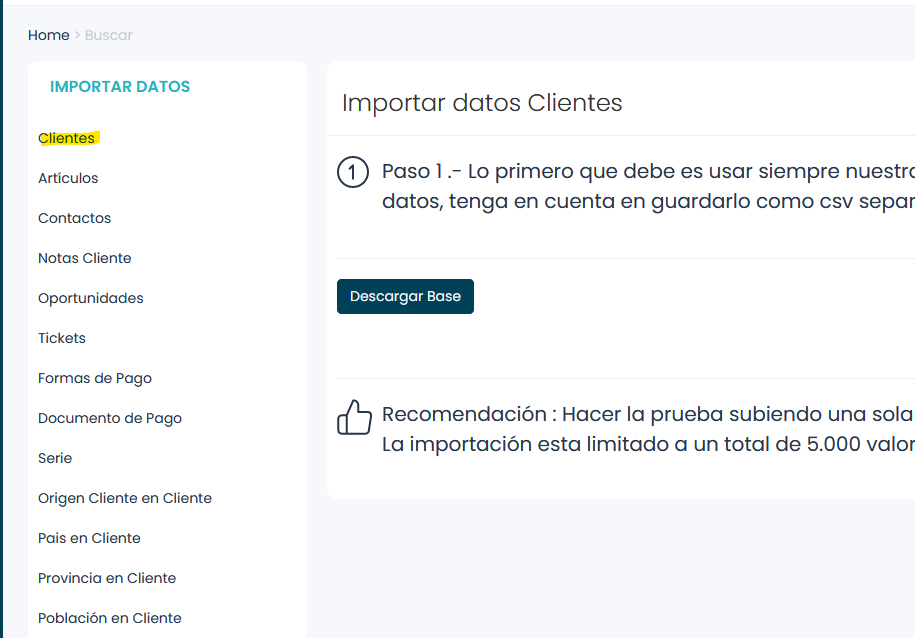Click the step 1 circled number icon
The image size is (915, 638).
353,173
